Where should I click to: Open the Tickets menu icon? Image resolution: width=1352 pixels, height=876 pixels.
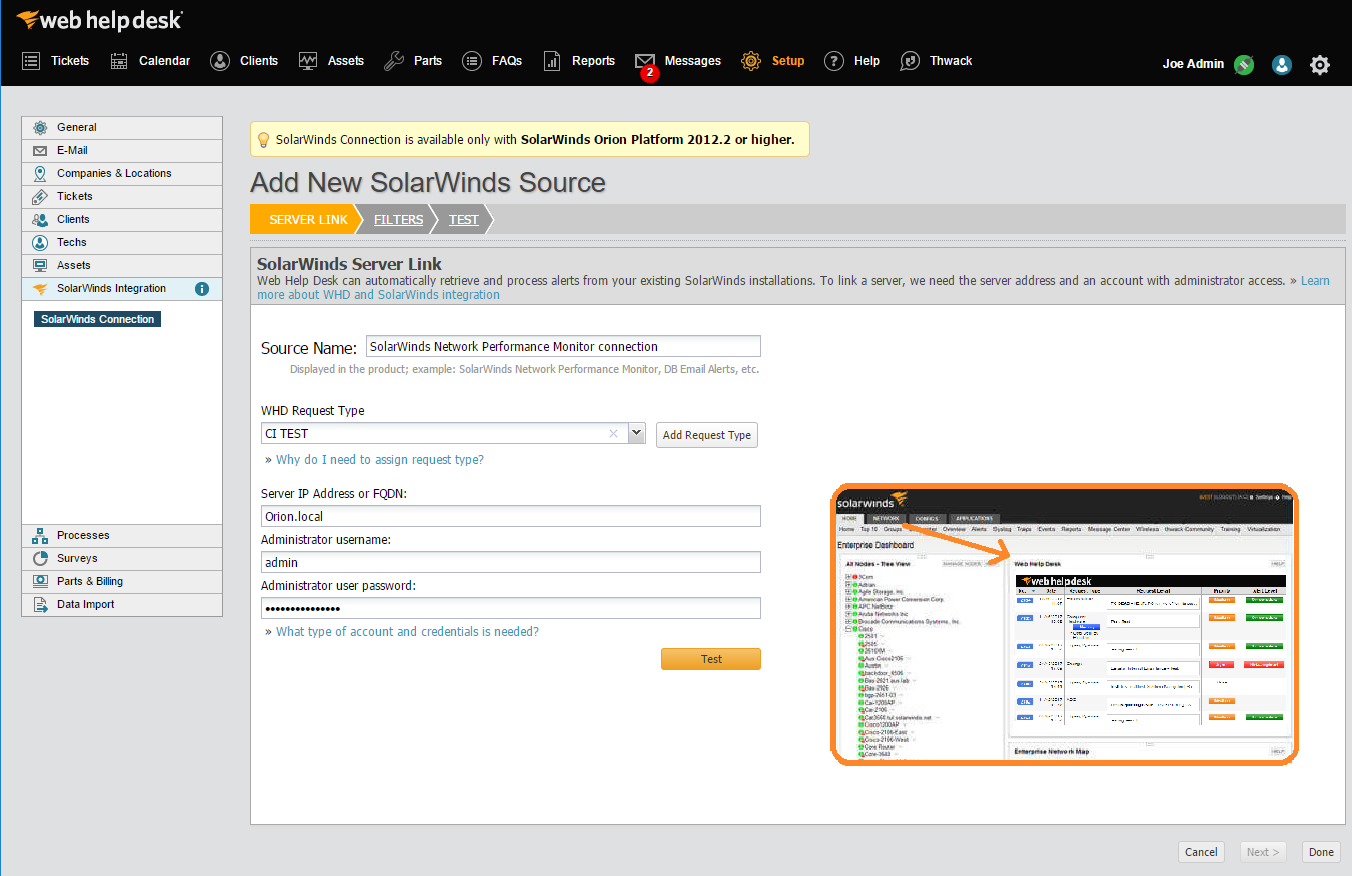[x=31, y=61]
